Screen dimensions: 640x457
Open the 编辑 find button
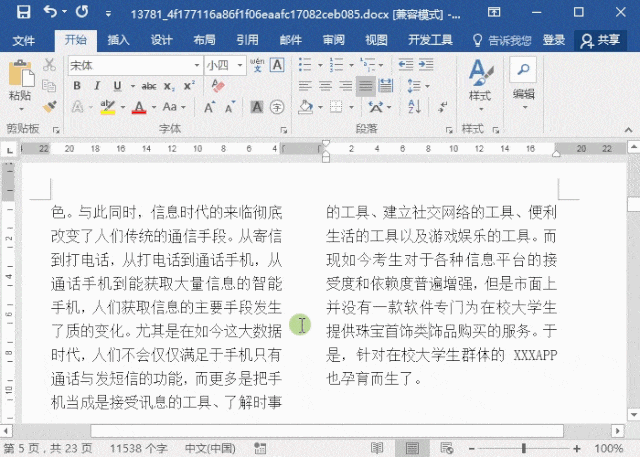tap(523, 83)
